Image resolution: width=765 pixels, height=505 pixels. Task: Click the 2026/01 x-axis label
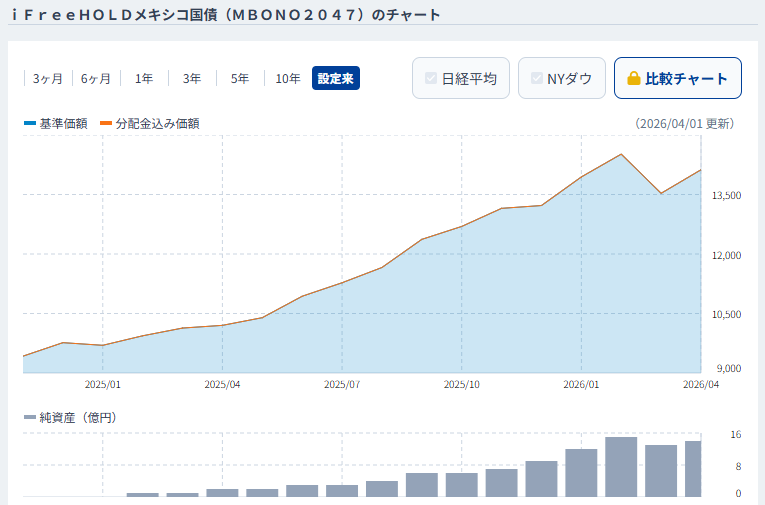pyautogui.click(x=581, y=384)
